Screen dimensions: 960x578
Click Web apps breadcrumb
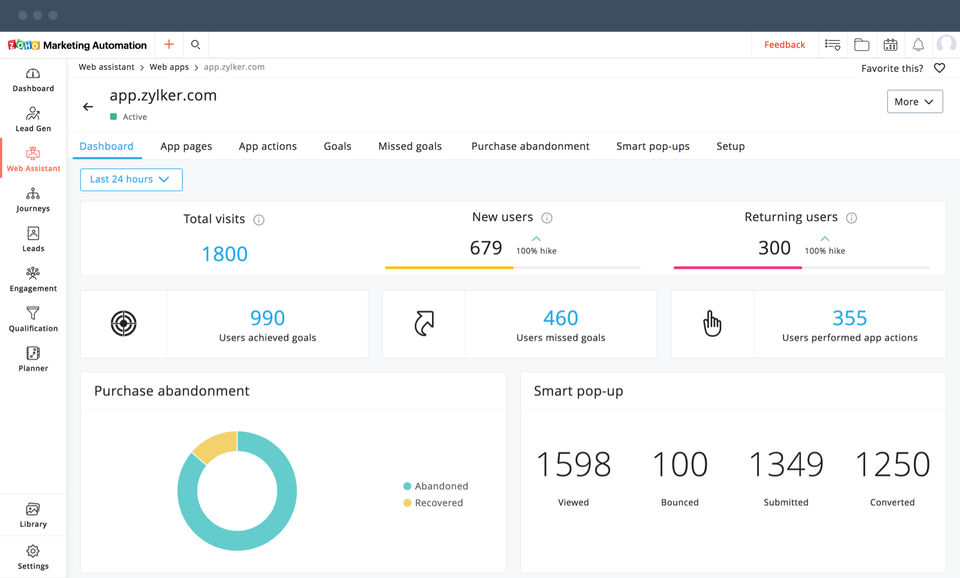[169, 67]
